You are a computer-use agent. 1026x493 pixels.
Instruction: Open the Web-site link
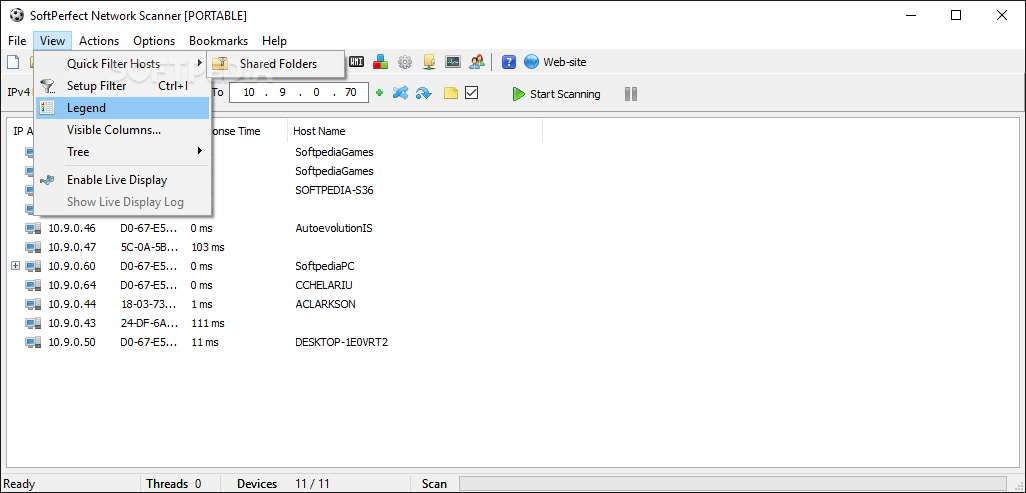pos(556,62)
